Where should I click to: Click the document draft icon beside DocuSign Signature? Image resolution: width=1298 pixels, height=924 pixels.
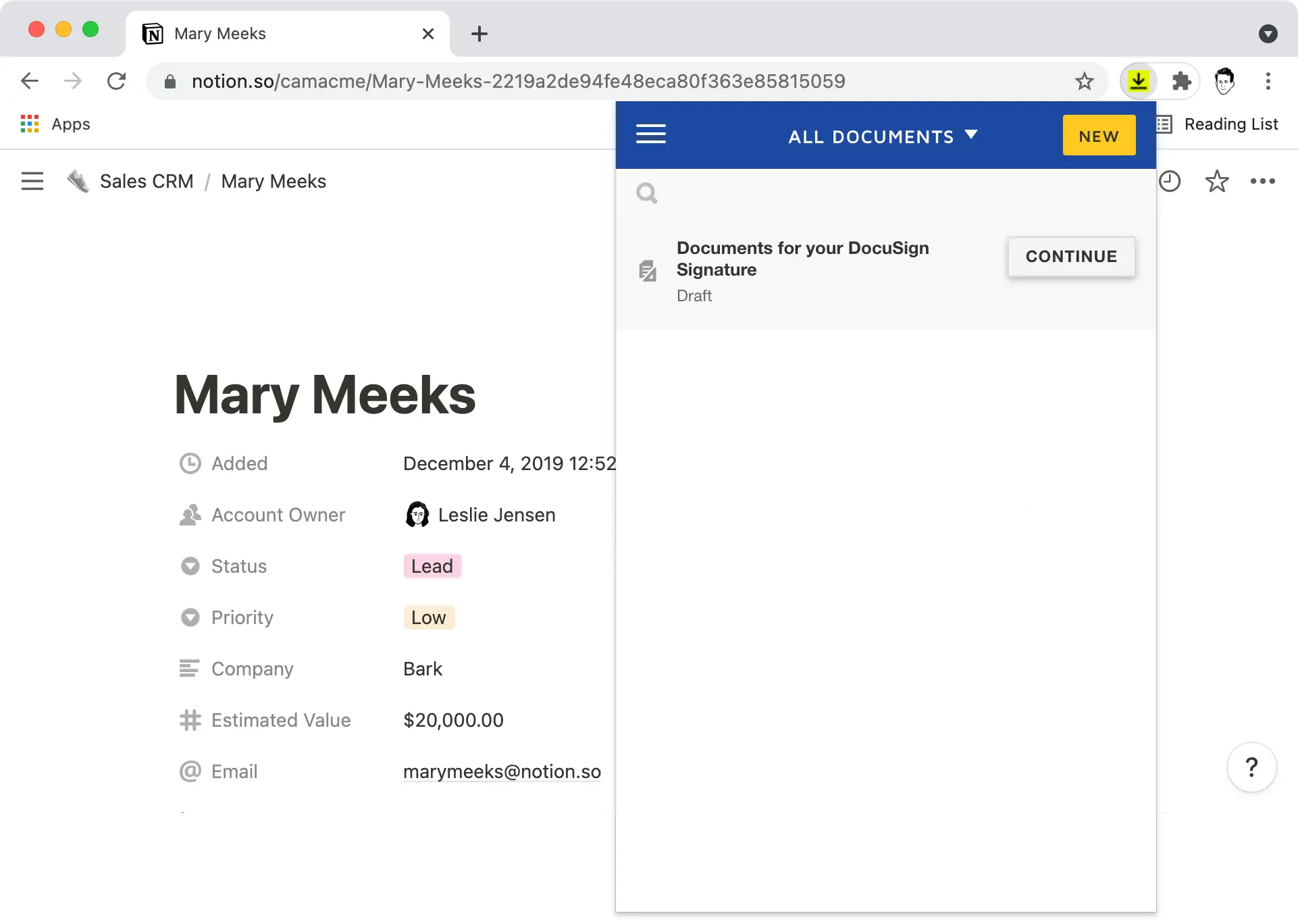(x=648, y=269)
